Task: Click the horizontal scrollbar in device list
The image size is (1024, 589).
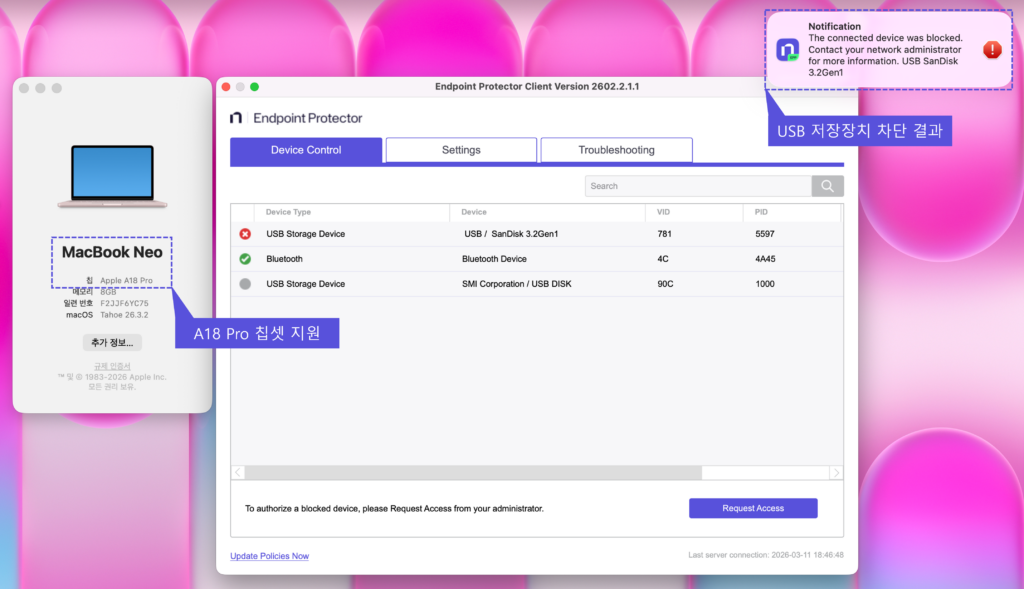Action: (x=472, y=473)
